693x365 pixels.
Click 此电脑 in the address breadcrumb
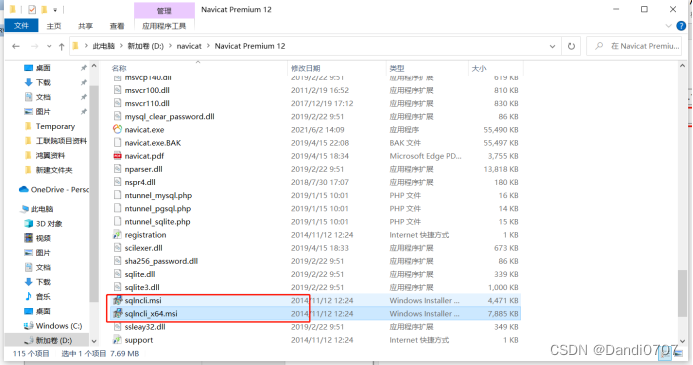(103, 46)
